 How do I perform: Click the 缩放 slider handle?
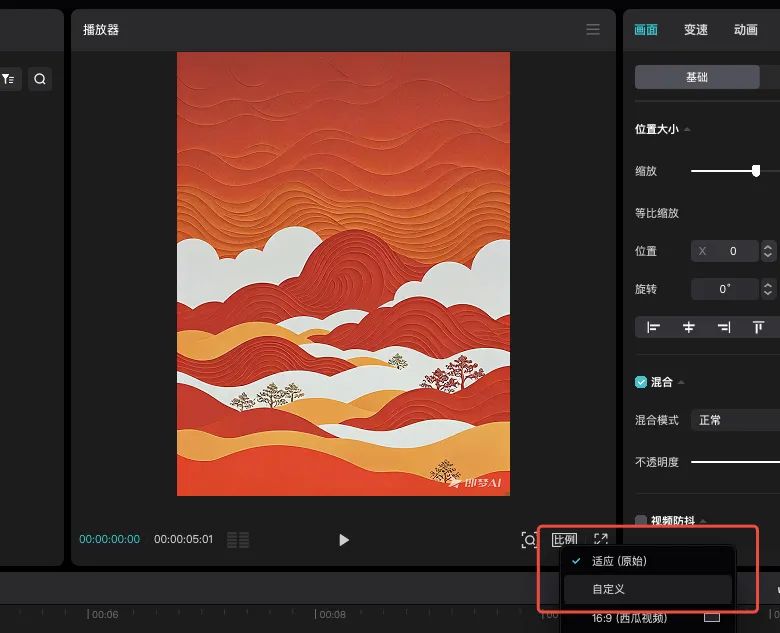756,171
